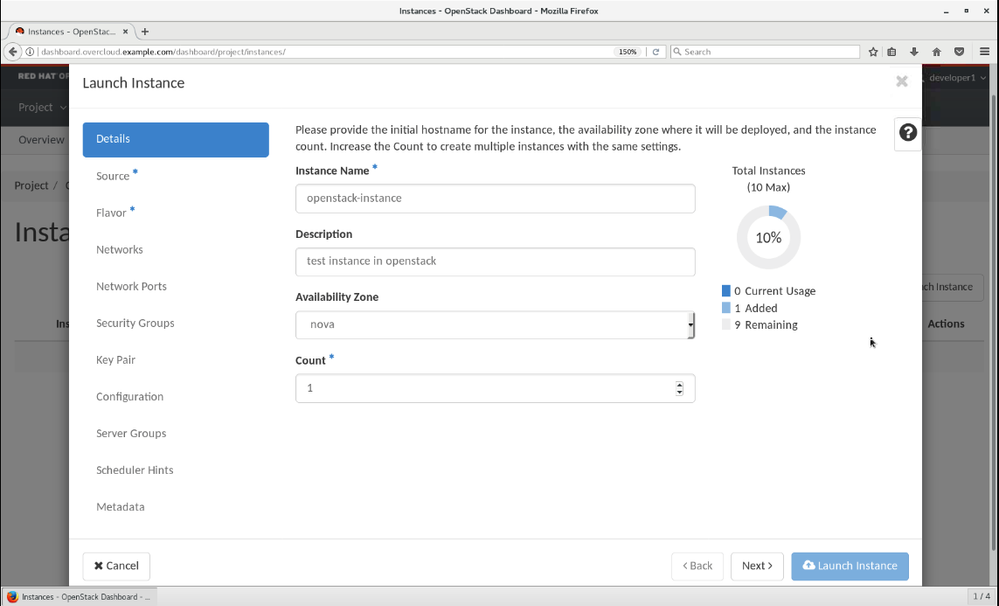Open a new browser tab with plus
Screen dimensions: 999x606
pyautogui.click(x=145, y=31)
